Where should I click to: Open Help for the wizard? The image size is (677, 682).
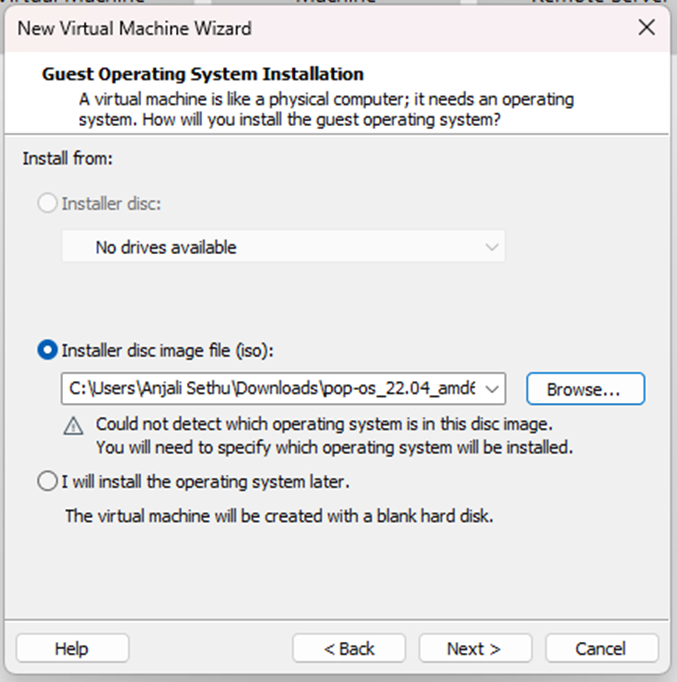(x=71, y=648)
